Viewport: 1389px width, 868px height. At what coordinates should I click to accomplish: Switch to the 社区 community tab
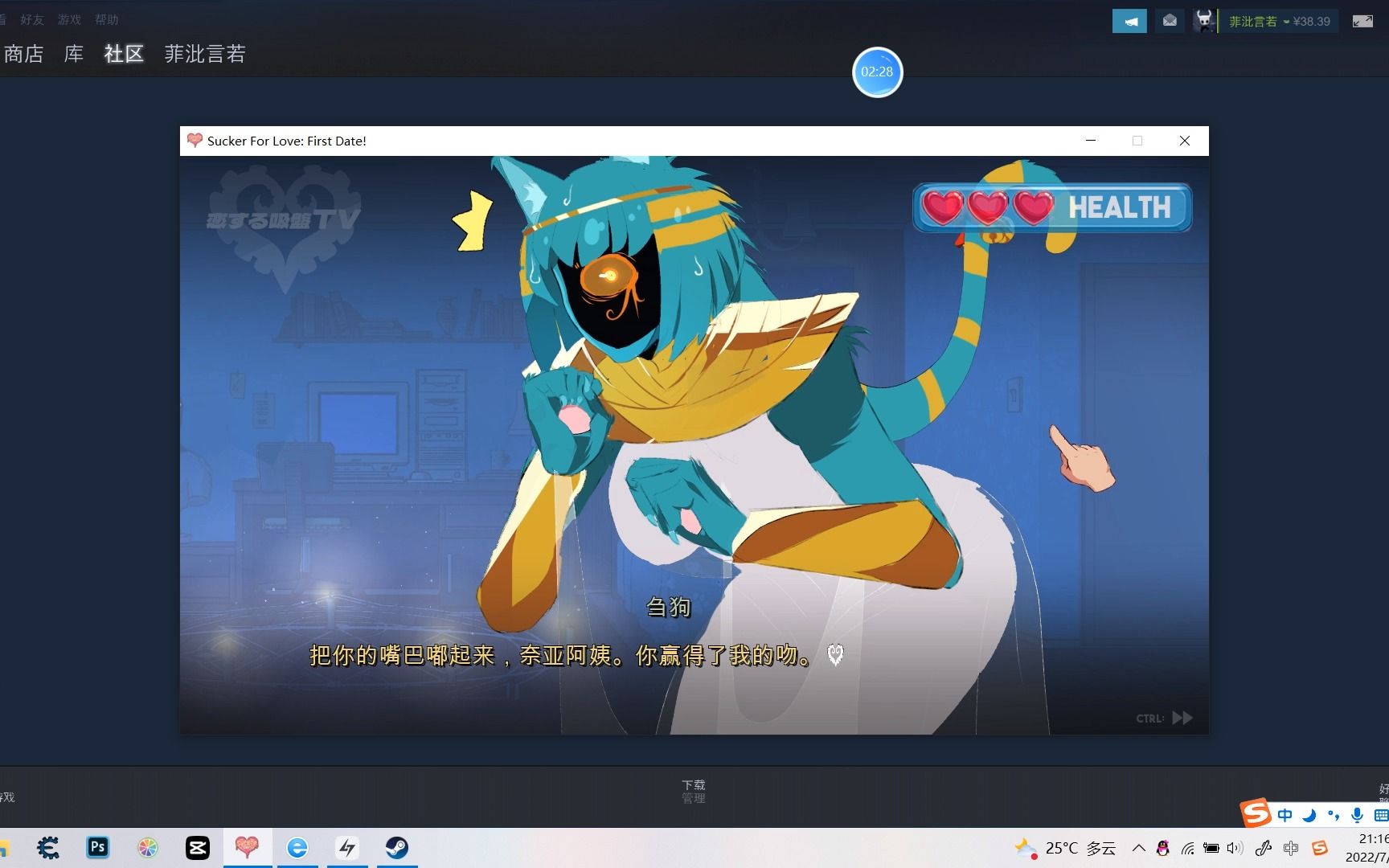124,54
